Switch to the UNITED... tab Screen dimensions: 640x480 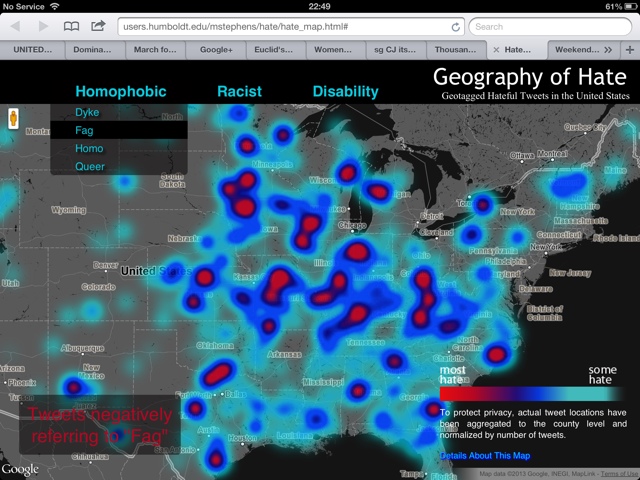pos(33,50)
